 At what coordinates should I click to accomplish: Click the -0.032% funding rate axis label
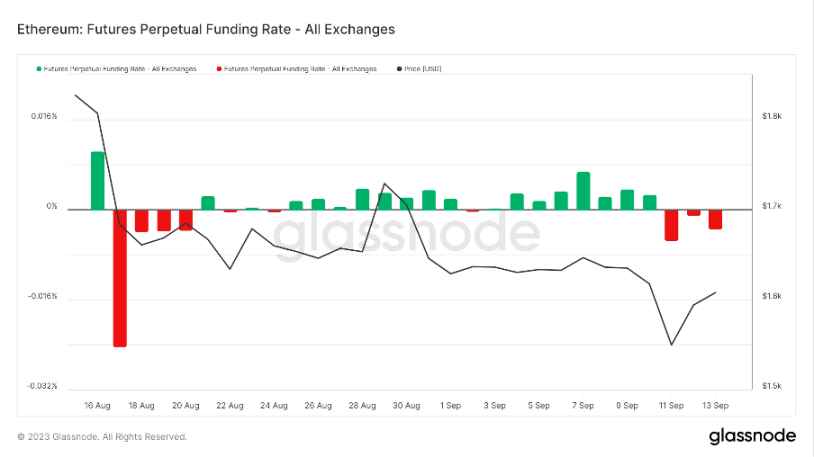42,386
